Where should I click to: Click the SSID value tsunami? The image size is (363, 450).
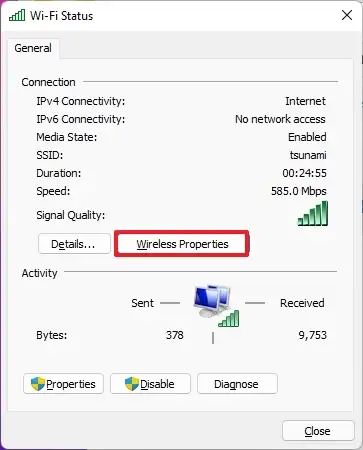click(308, 155)
